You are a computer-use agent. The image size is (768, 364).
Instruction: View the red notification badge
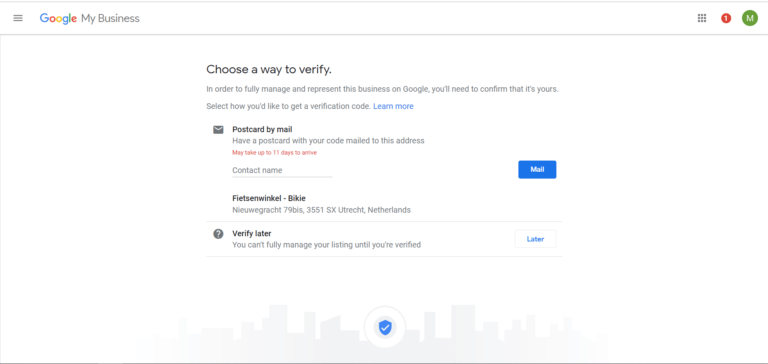tap(726, 18)
